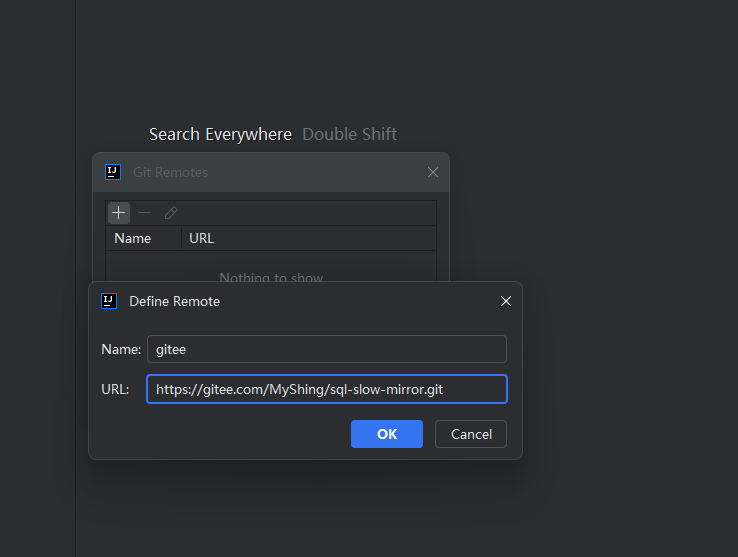
Task: Click the Git Remotes title text
Action: click(x=171, y=172)
